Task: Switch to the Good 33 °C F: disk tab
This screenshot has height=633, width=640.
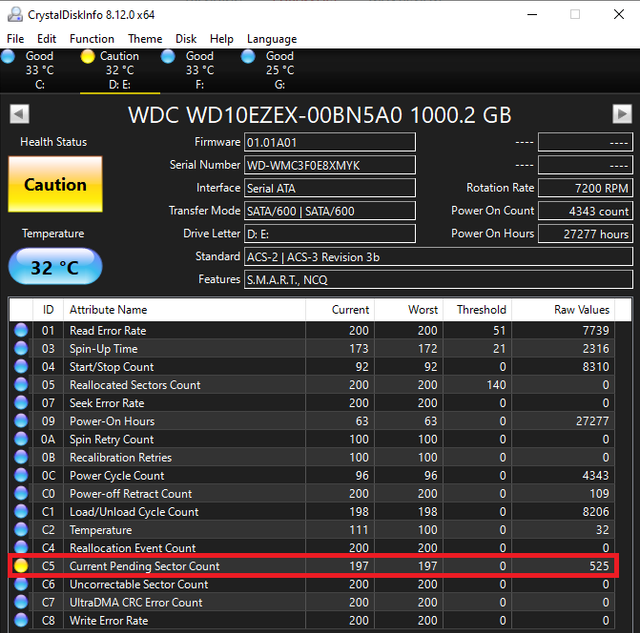Action: pos(200,70)
